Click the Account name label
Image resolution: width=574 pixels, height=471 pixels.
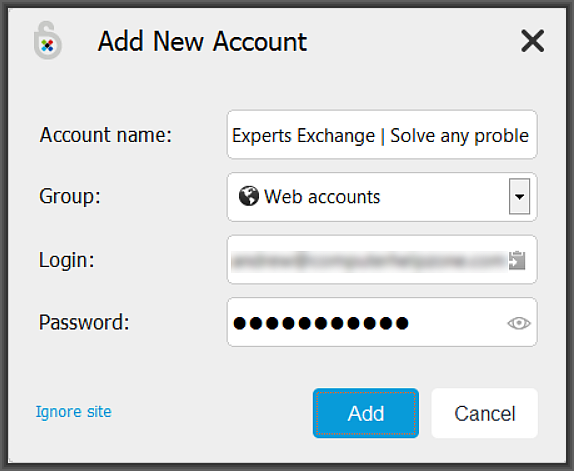coord(105,135)
